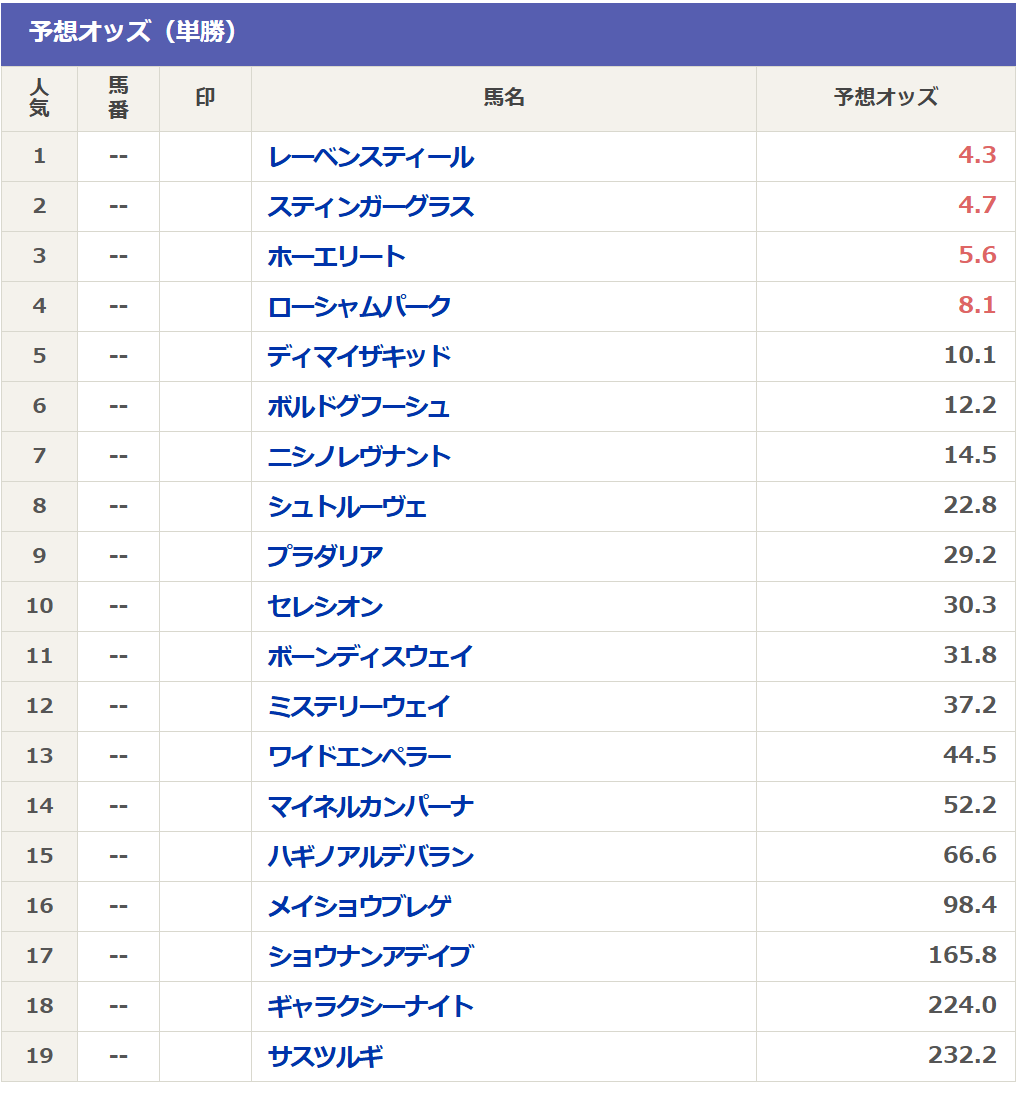Open the ディマイザキッド horse page
Viewport: 1023px width, 1093px height.
(x=359, y=357)
